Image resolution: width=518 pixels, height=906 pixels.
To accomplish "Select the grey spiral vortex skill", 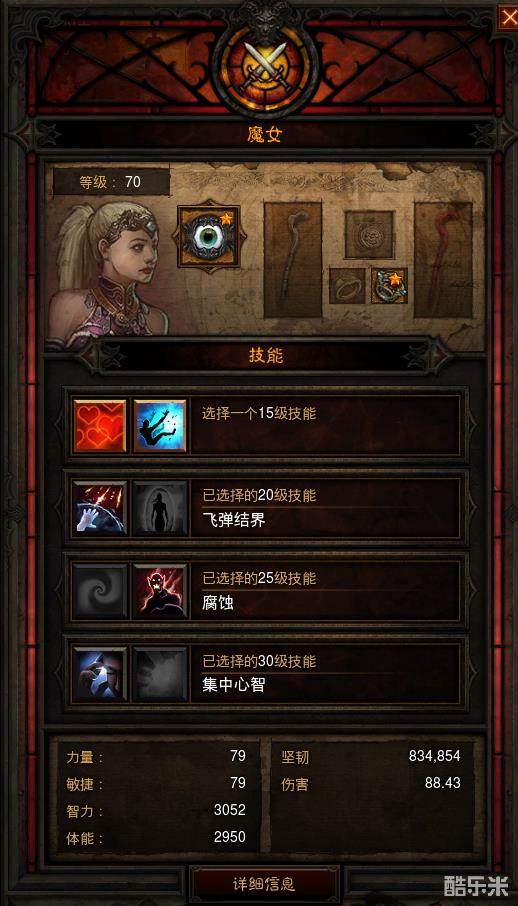I will point(99,591).
